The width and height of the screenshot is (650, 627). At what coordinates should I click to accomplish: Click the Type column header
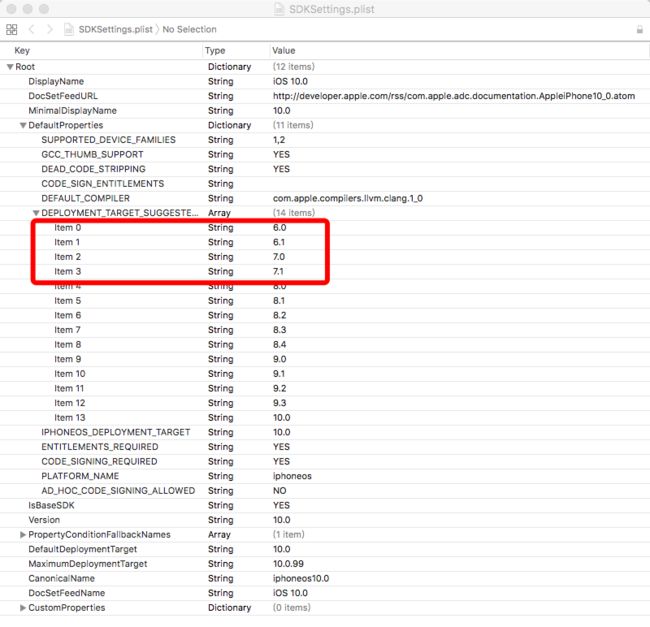click(215, 51)
